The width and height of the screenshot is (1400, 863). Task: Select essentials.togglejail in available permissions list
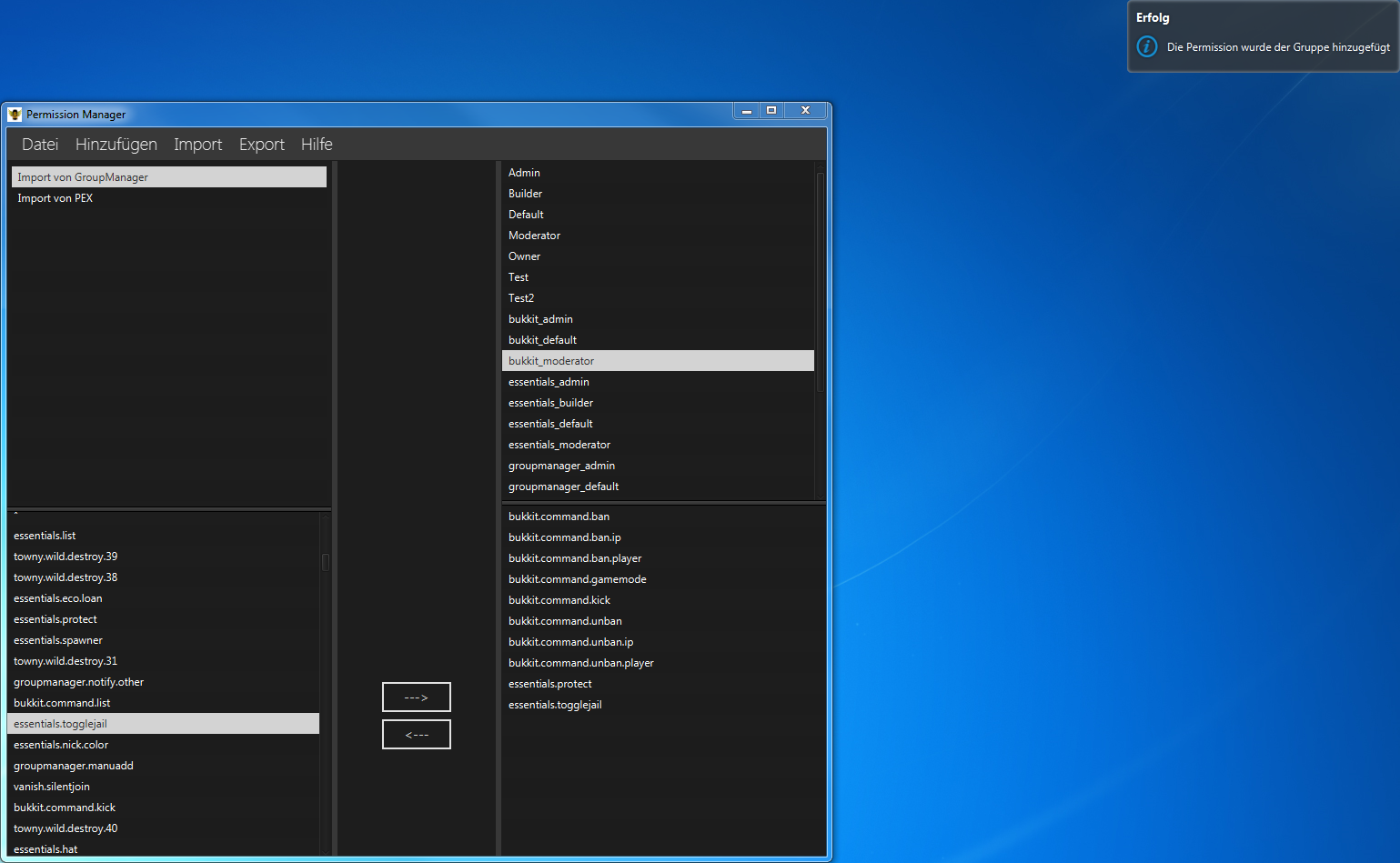tap(164, 724)
